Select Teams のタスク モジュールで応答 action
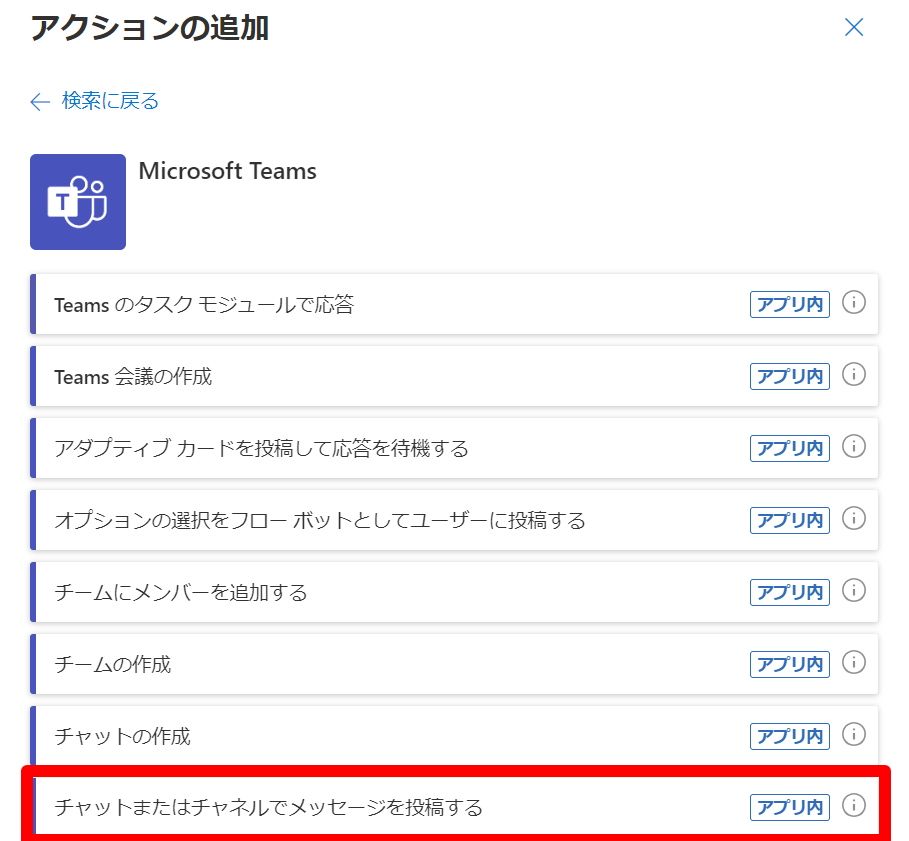Image resolution: width=909 pixels, height=841 pixels. pos(204,305)
